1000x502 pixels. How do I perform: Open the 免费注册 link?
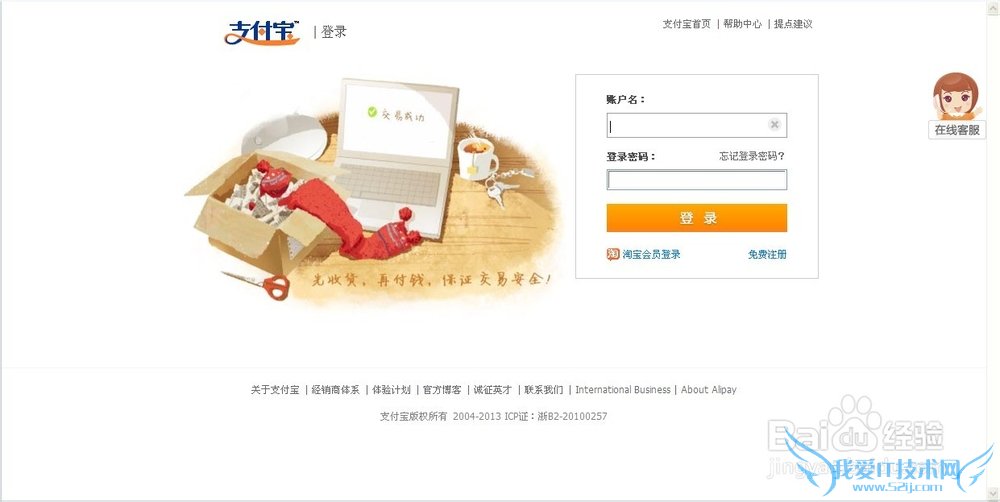pos(767,255)
